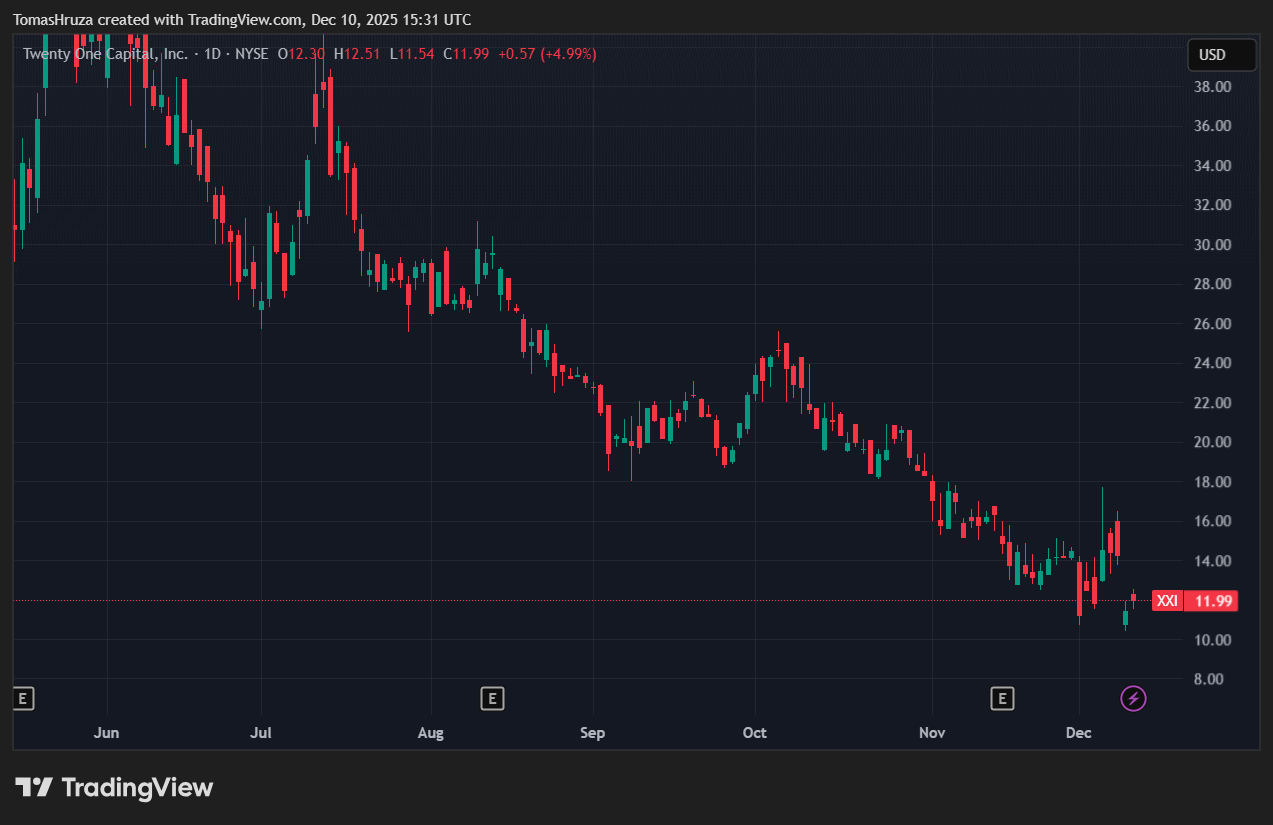Click the TradingView logo icon at bottom
This screenshot has height=825, width=1273.
[33, 788]
